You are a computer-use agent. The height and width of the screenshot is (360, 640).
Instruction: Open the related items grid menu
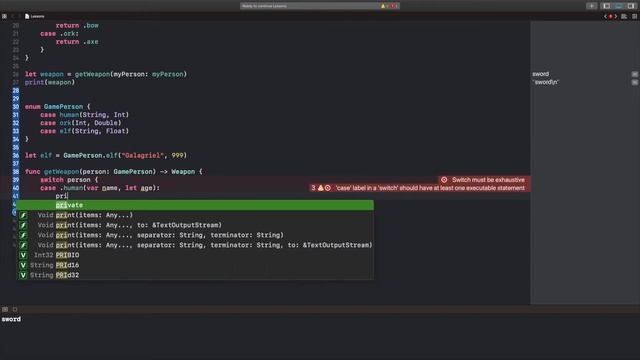(4, 16)
